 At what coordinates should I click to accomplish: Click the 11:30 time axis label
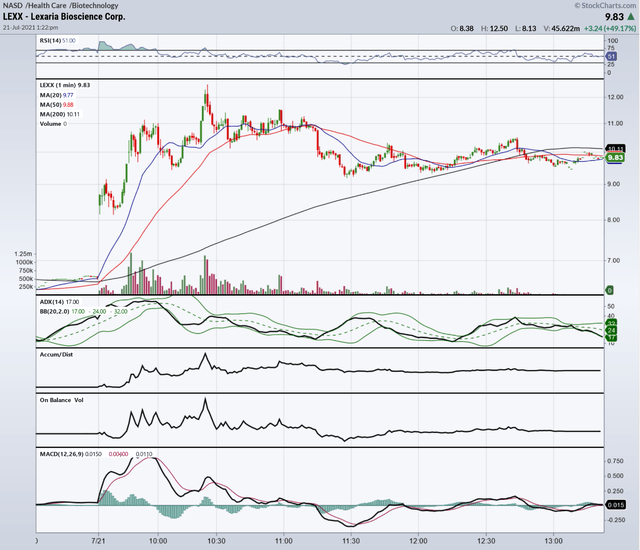tap(351, 541)
